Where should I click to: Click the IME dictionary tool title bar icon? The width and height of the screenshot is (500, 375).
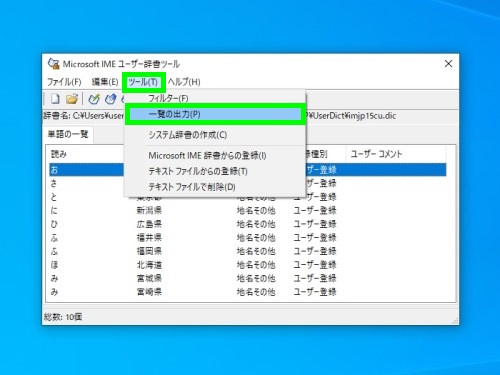tap(53, 63)
